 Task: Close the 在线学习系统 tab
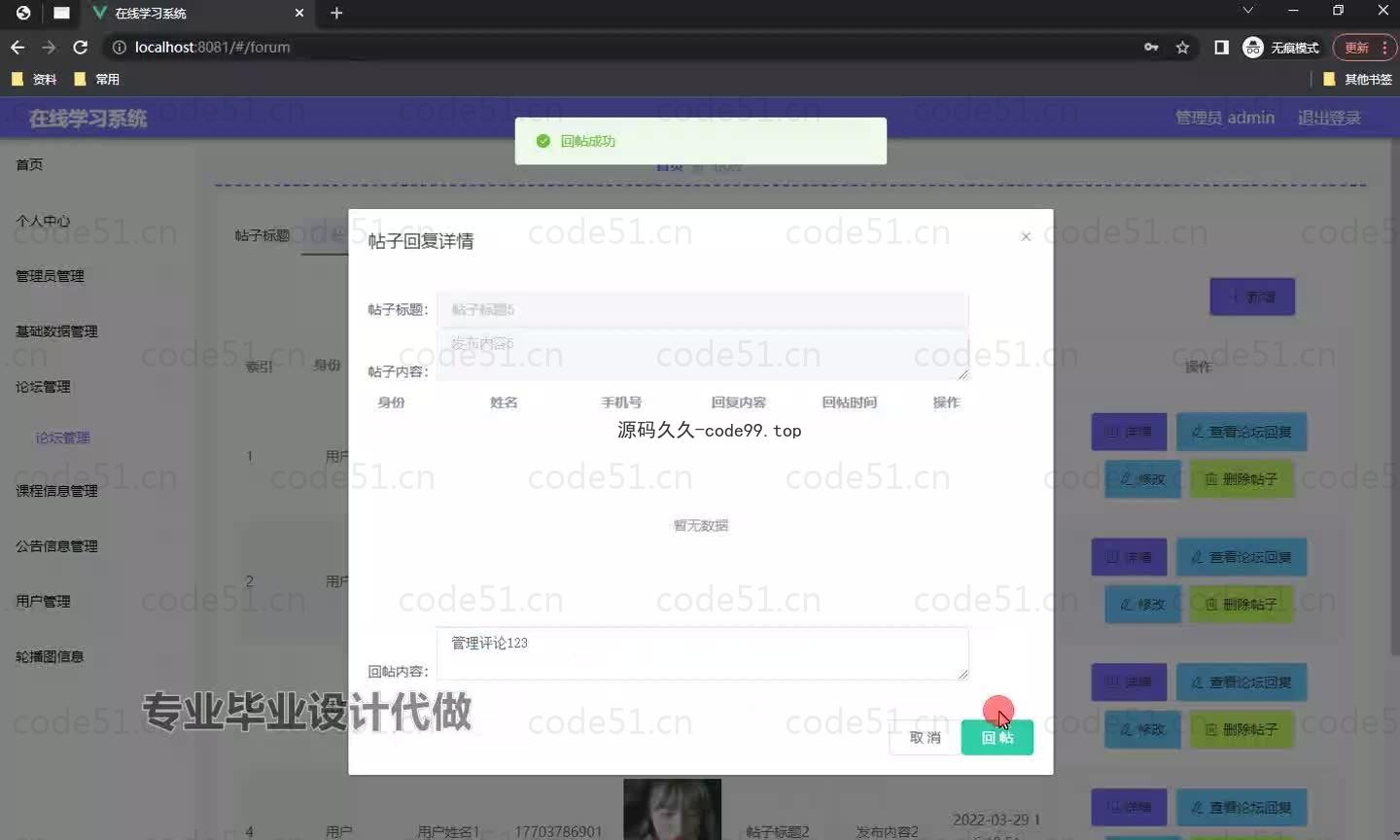pyautogui.click(x=299, y=13)
